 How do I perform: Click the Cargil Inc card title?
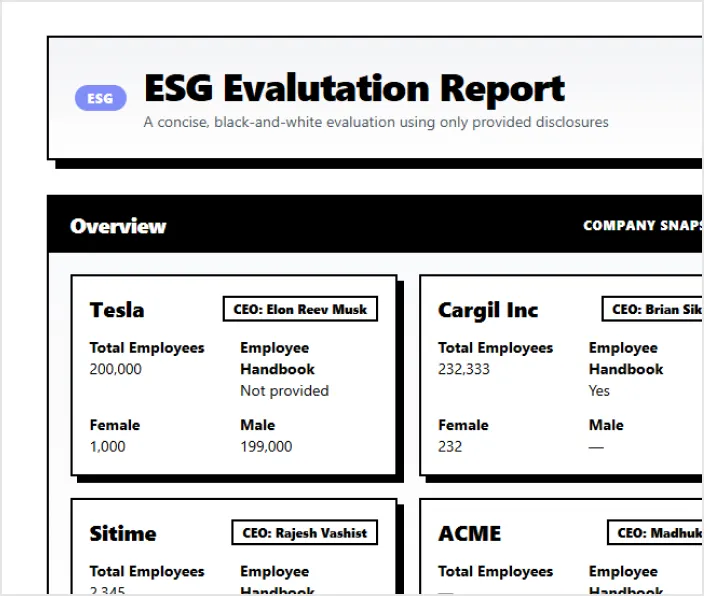pos(488,310)
